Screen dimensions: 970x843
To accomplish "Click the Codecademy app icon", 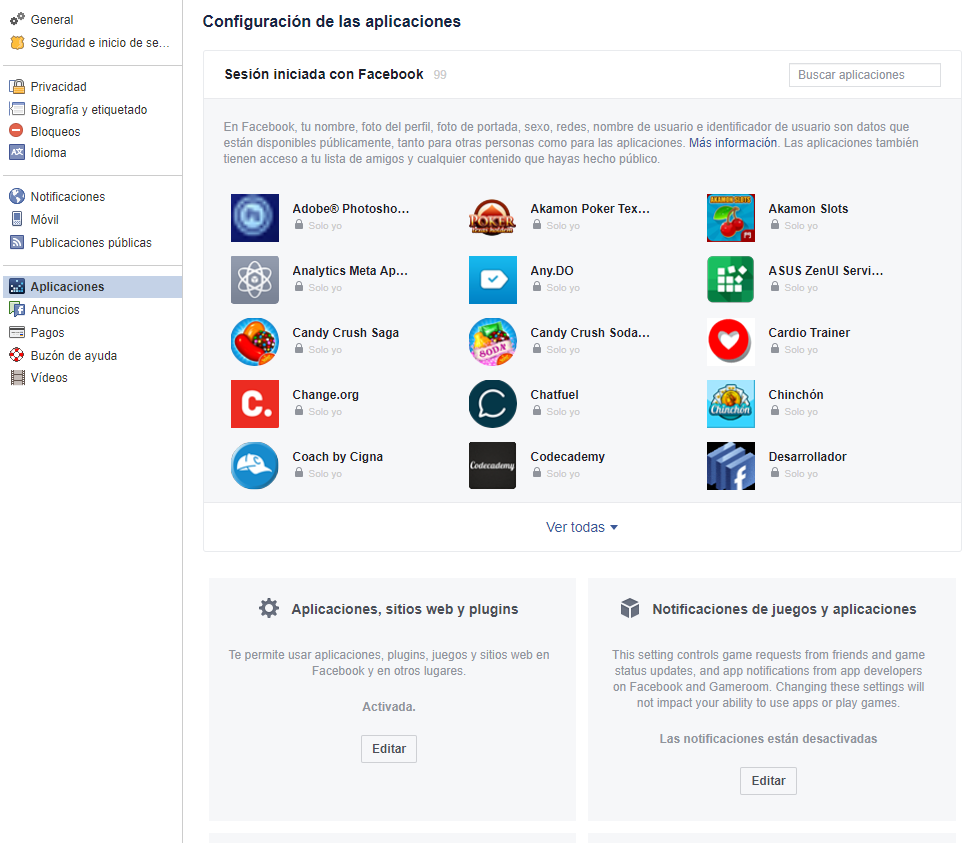I will 493,466.
